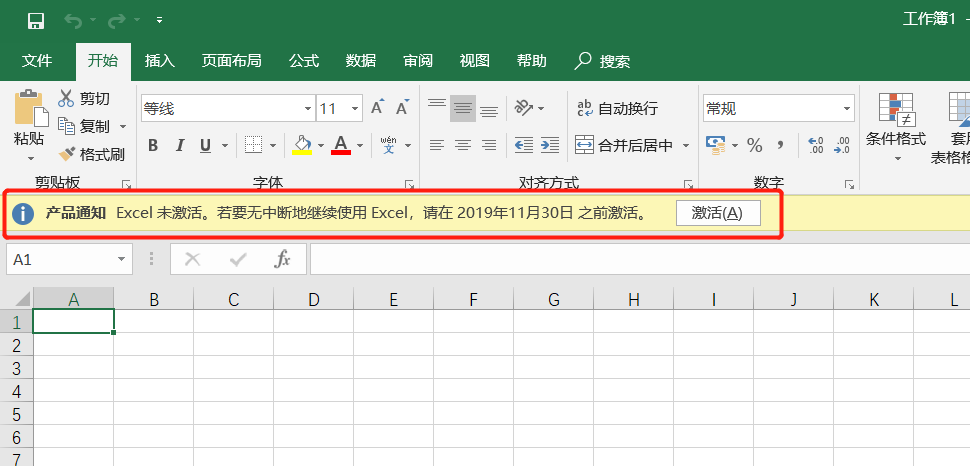This screenshot has height=466, width=970.
Task: Open Customize Quick Access Toolbar dropdown
Action: coord(159,20)
